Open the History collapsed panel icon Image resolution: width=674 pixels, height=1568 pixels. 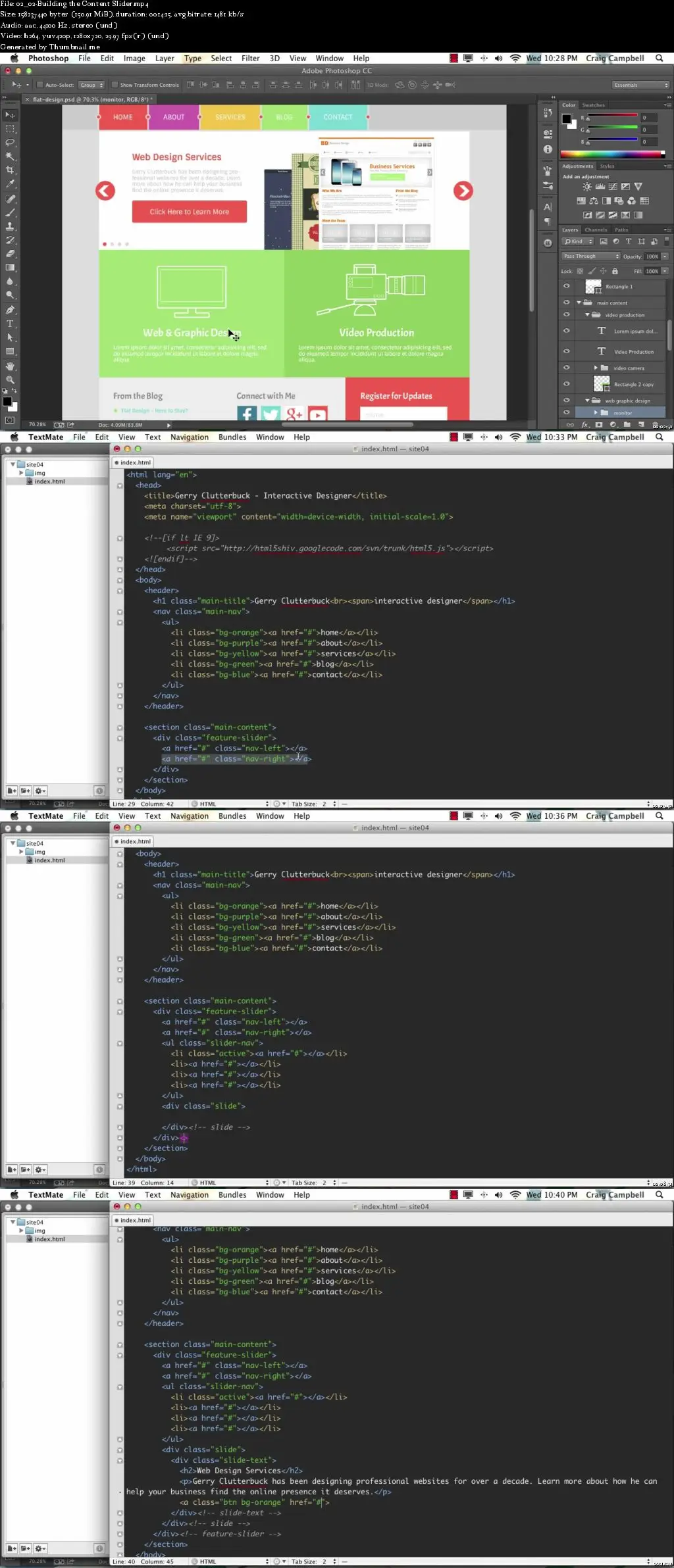pyautogui.click(x=548, y=113)
